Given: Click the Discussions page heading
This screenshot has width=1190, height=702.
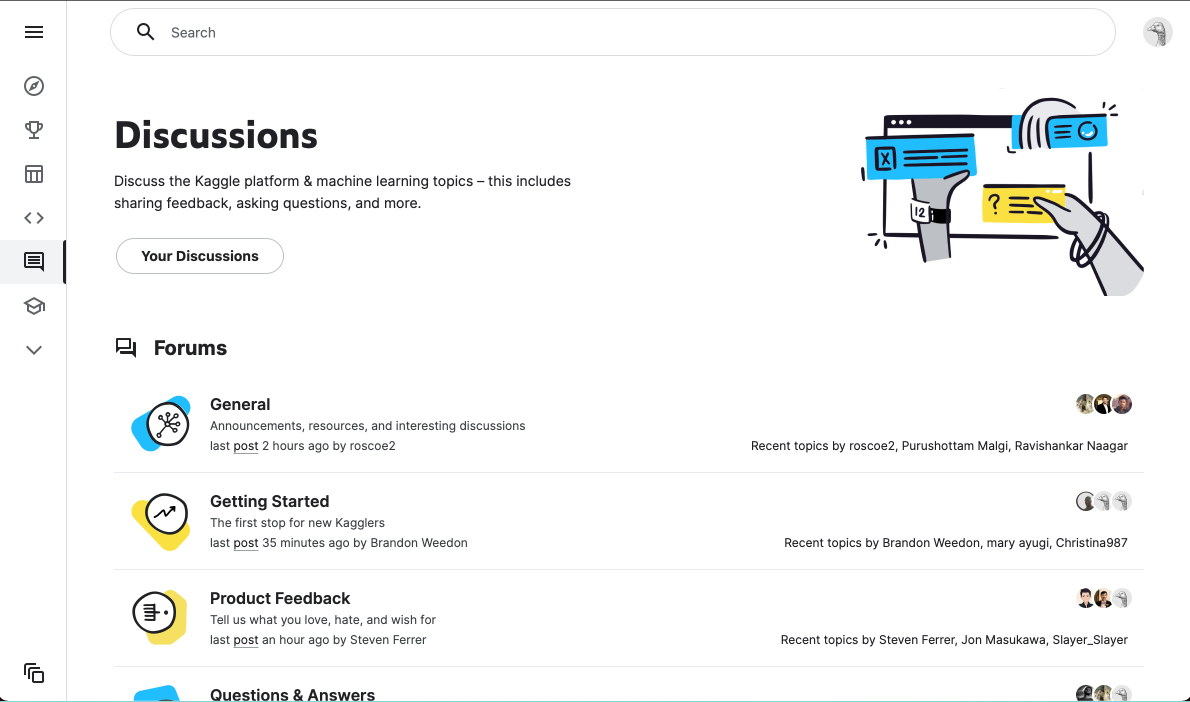Looking at the screenshot, I should pos(216,135).
